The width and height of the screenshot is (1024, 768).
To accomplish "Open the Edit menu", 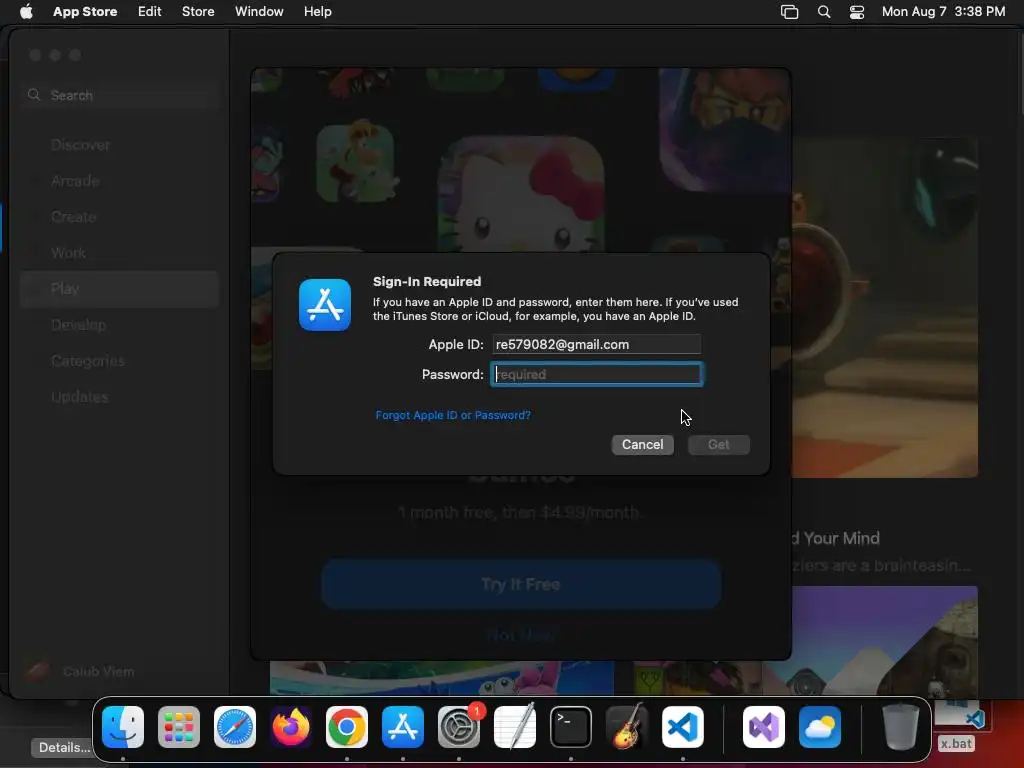I will [x=150, y=11].
